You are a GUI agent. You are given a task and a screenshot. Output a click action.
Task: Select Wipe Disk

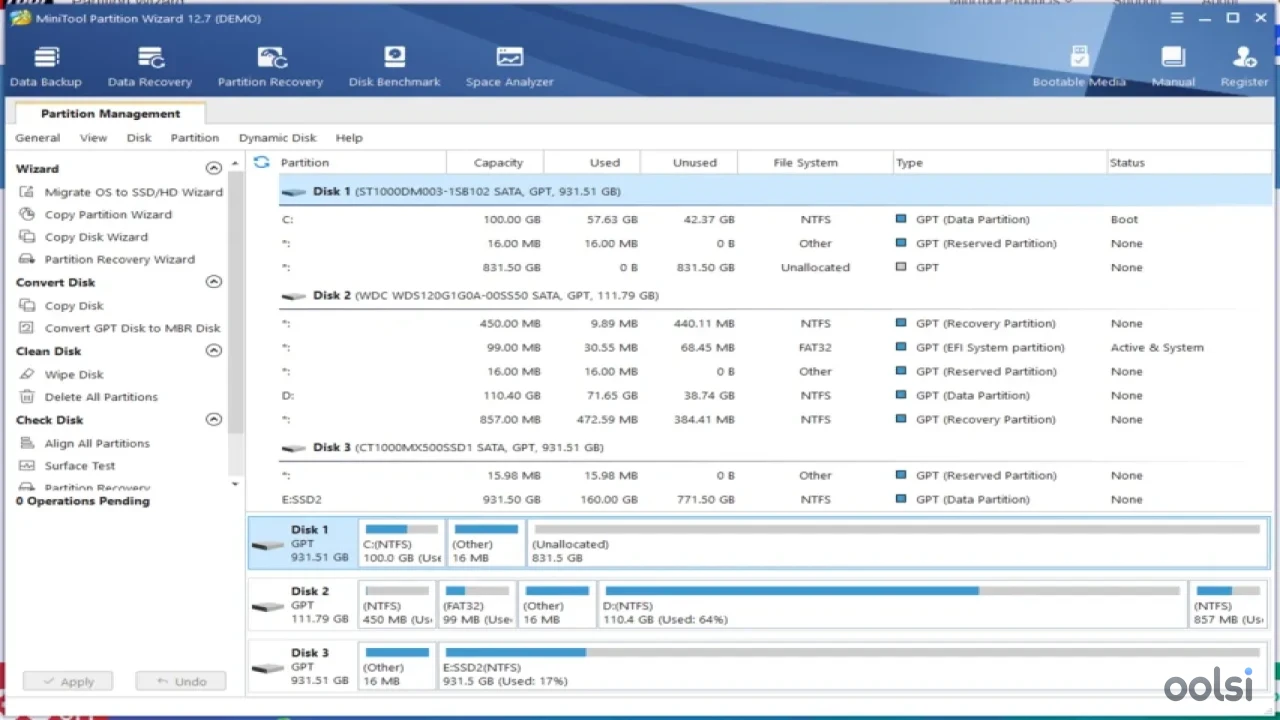tap(62, 374)
